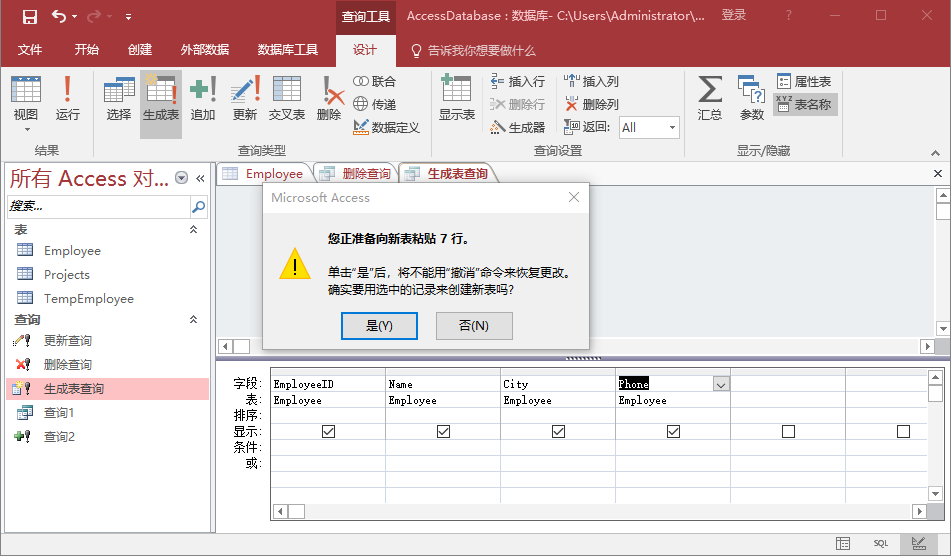The height and width of the screenshot is (557, 951).
Task: Expand the Phone field dropdown arrow
Action: point(720,384)
